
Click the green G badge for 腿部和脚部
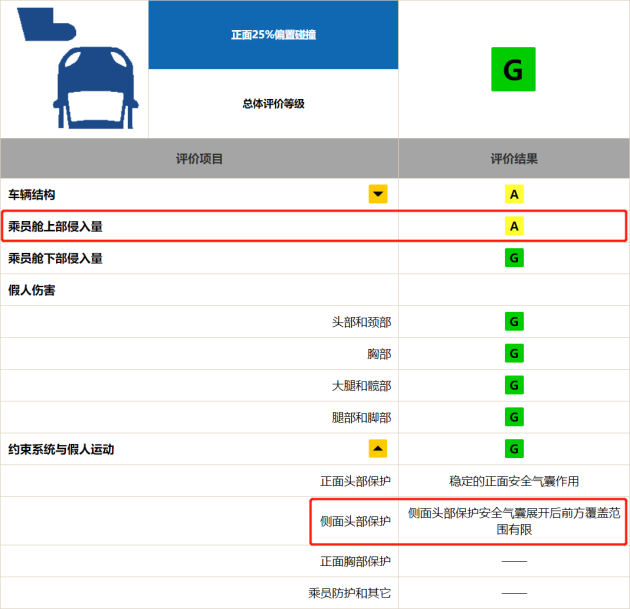514,417
